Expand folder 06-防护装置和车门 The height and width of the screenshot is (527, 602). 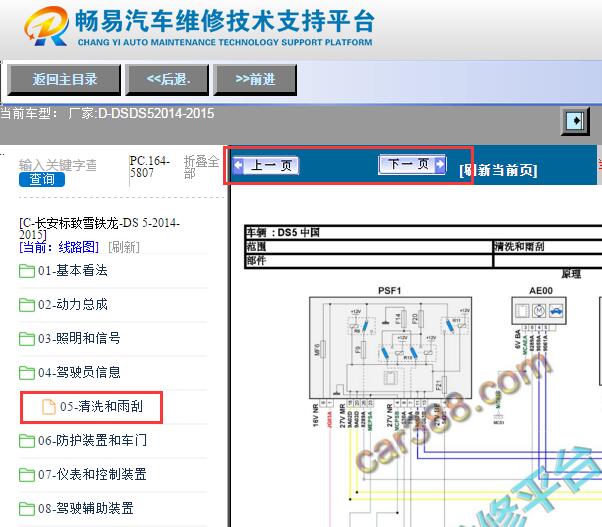(x=92, y=440)
